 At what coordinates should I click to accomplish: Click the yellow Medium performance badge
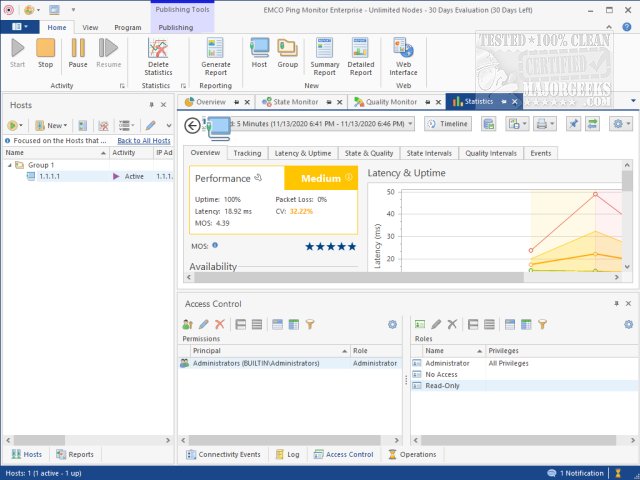[x=320, y=178]
